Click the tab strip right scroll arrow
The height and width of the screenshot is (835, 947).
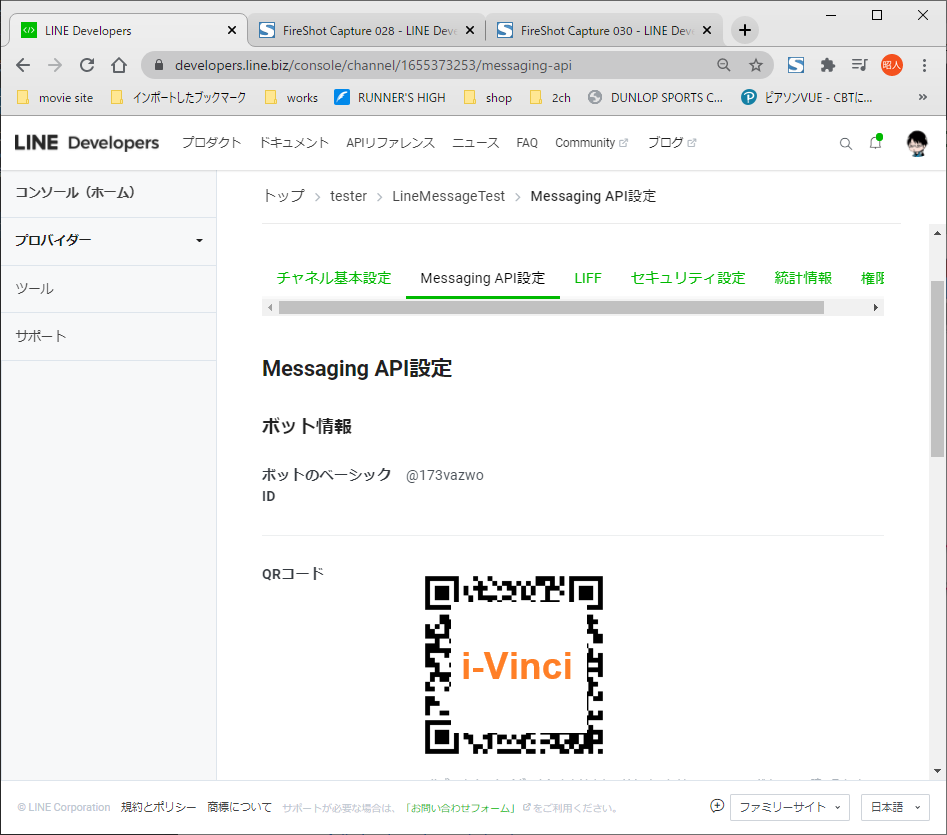[x=876, y=307]
